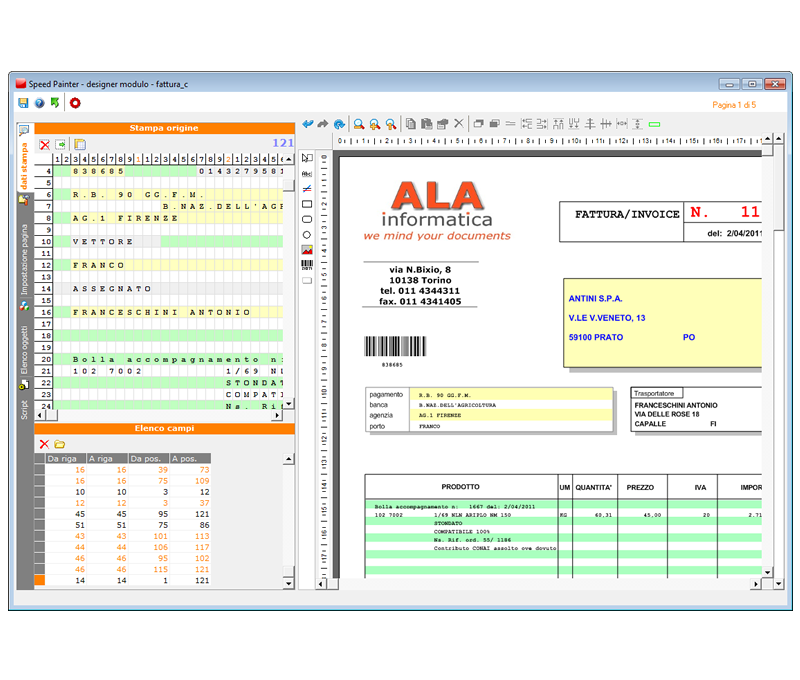Open the blue Help question mark icon

(39, 103)
